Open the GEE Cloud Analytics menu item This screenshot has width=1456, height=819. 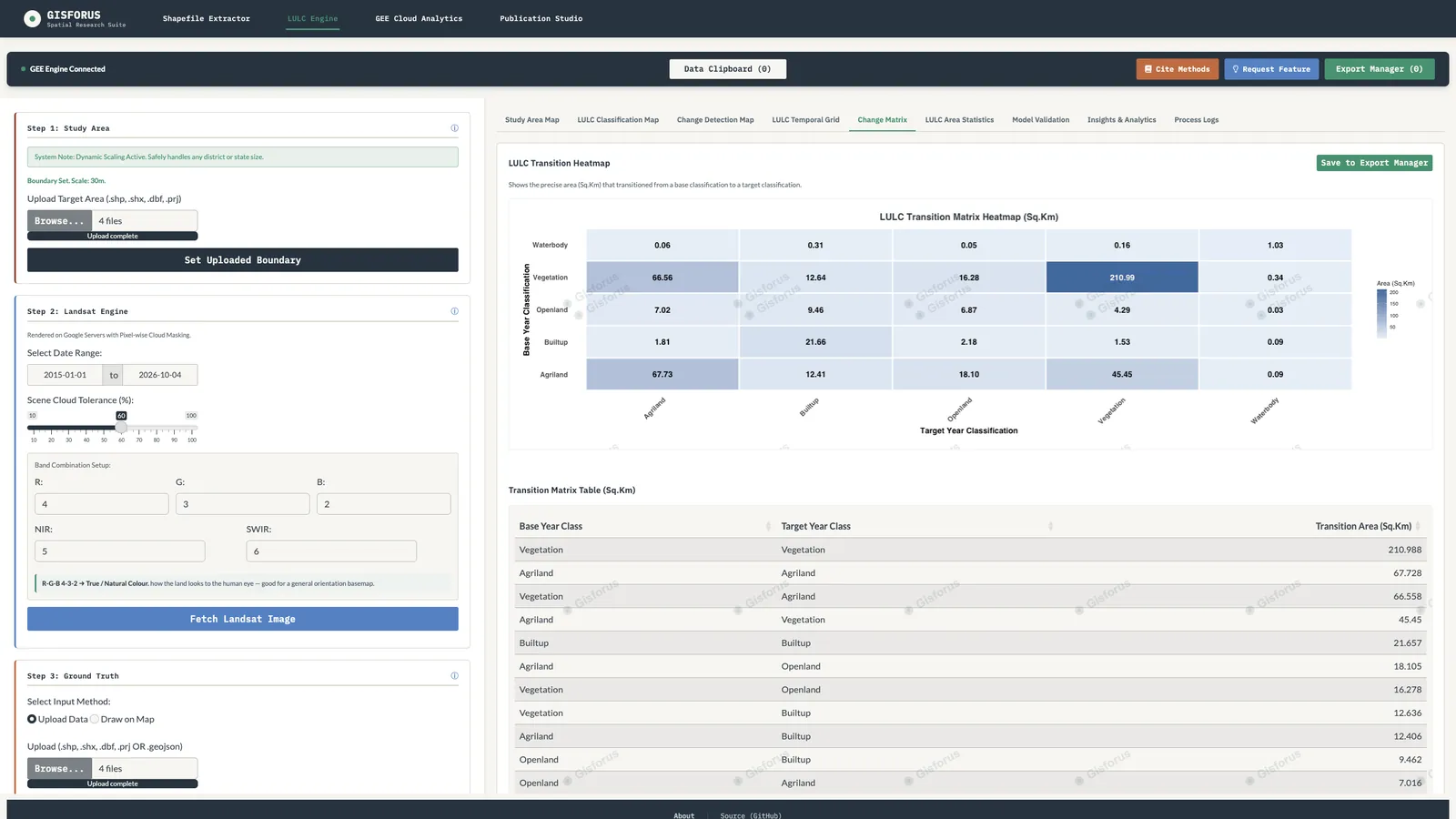pos(419,18)
